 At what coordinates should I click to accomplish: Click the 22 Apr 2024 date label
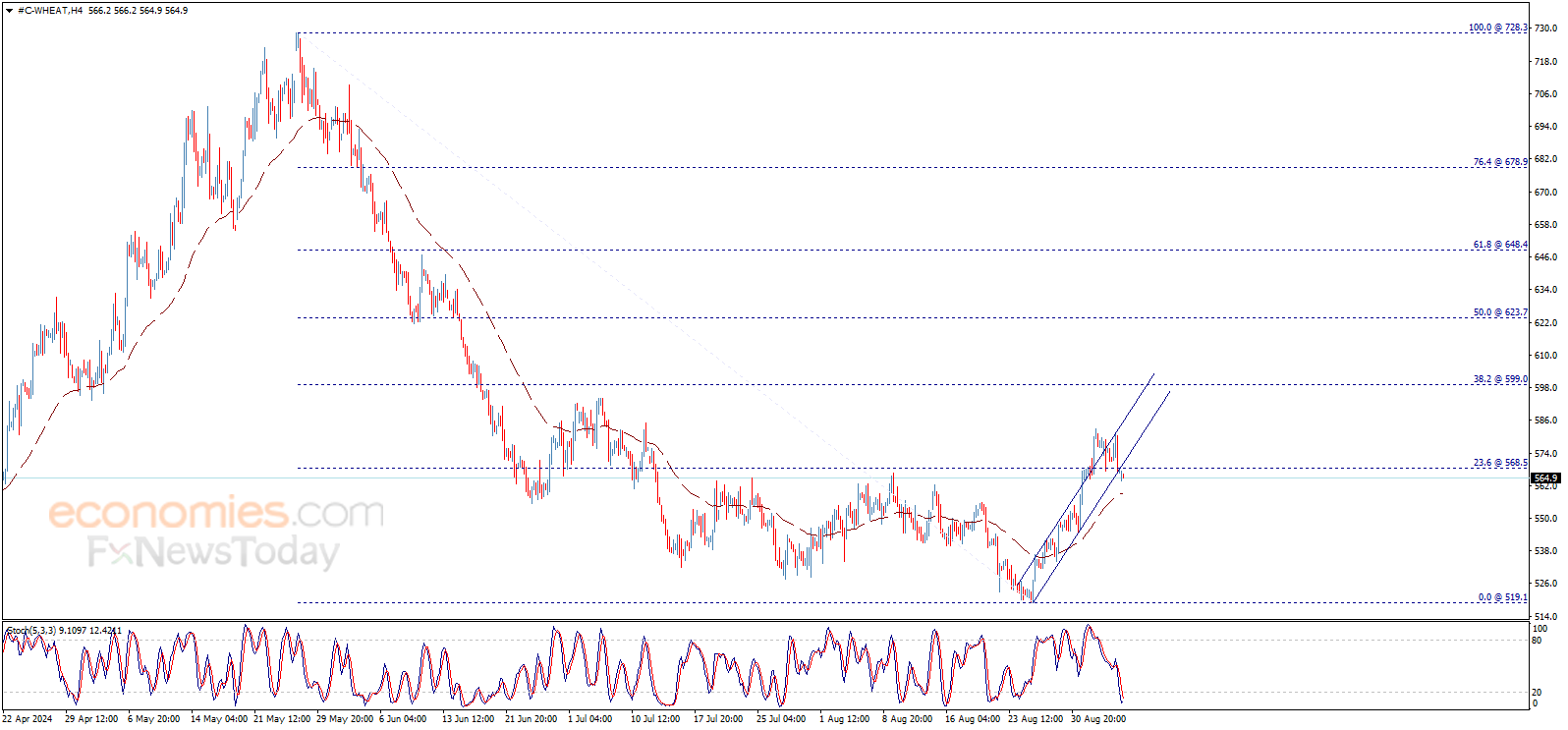(28, 719)
